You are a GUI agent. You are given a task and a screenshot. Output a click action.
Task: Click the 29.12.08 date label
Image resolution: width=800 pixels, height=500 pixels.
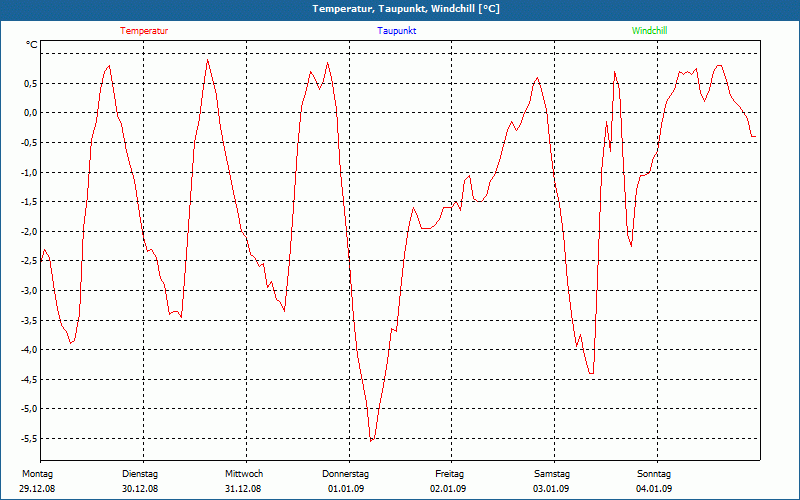[37, 489]
